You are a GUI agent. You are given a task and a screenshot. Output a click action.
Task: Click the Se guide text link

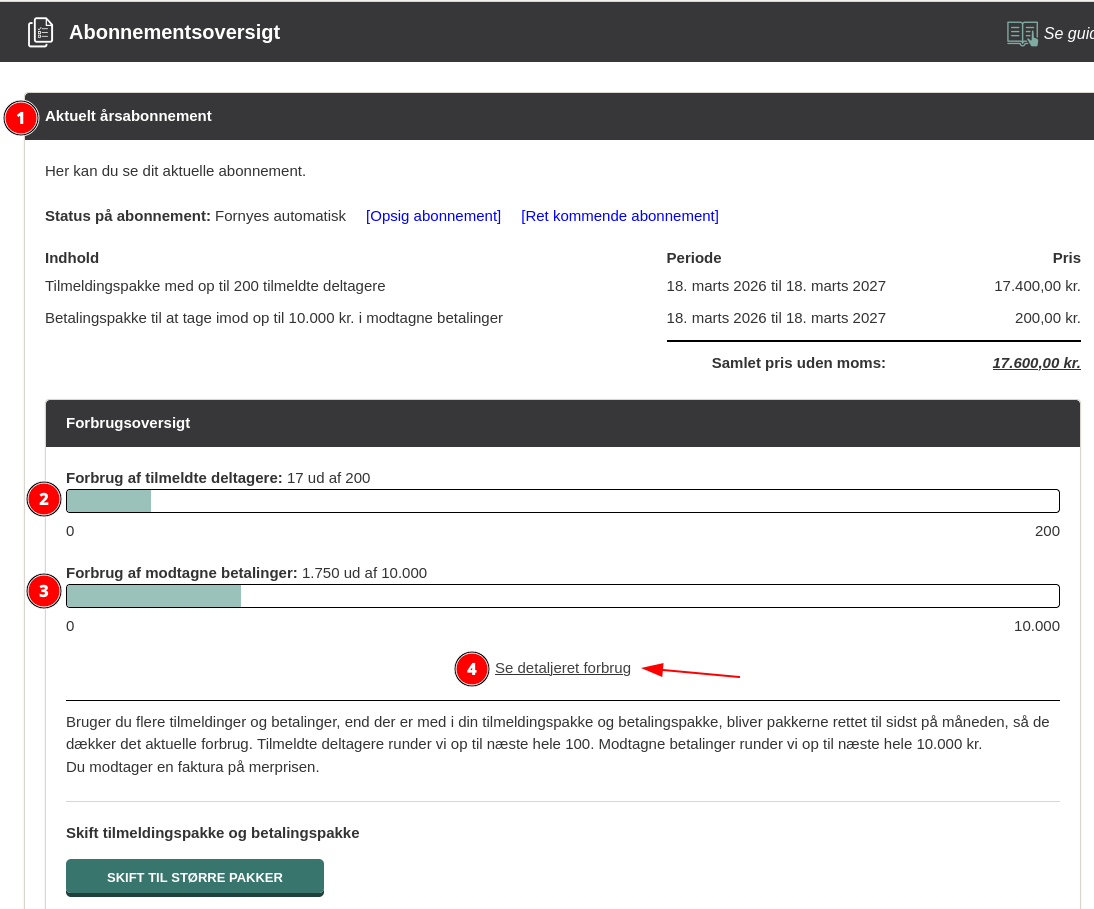(1068, 33)
